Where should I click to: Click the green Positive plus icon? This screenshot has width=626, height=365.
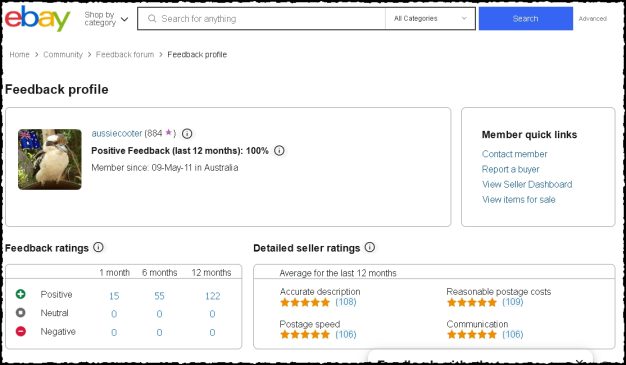20,294
